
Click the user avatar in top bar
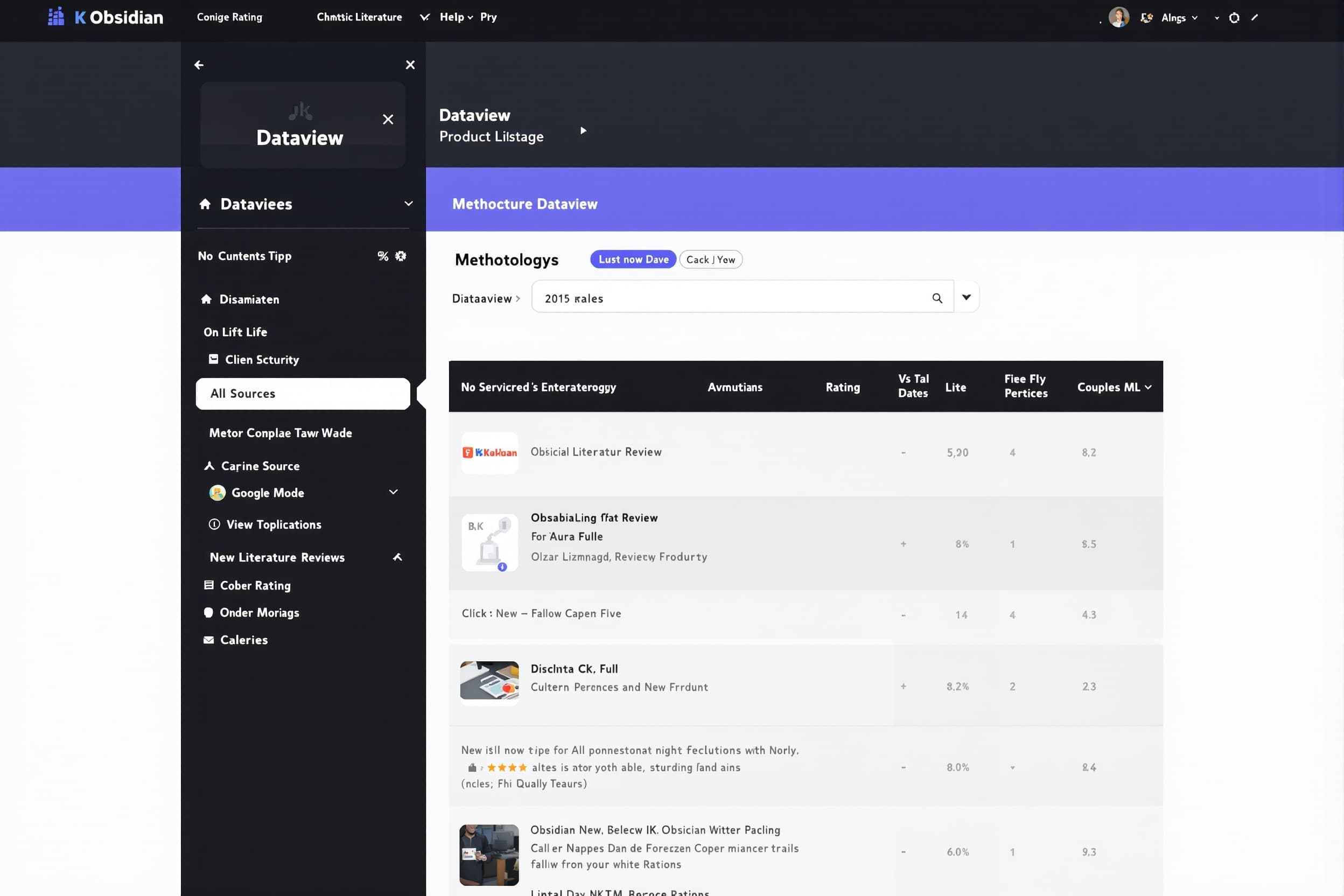point(1119,17)
